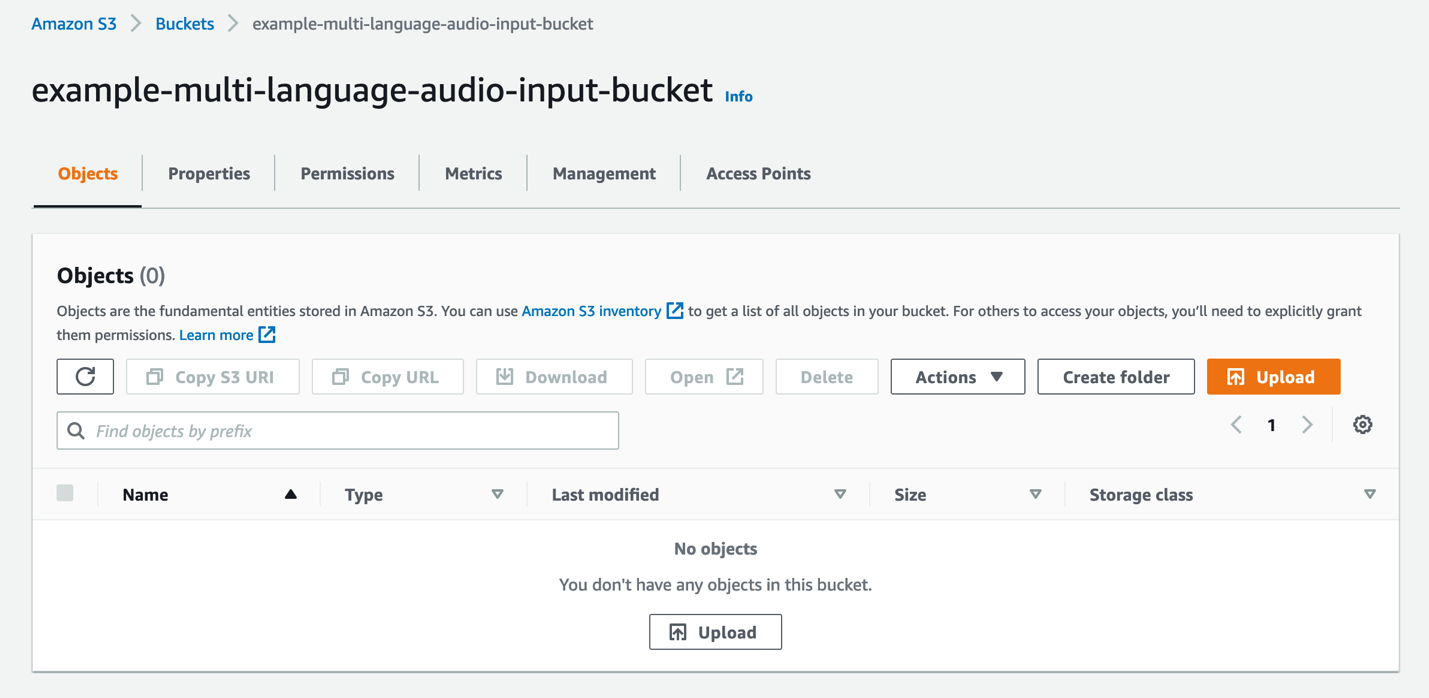Viewport: 1429px width, 698px height.
Task: Expand the Actions dropdown menu
Action: 957,377
